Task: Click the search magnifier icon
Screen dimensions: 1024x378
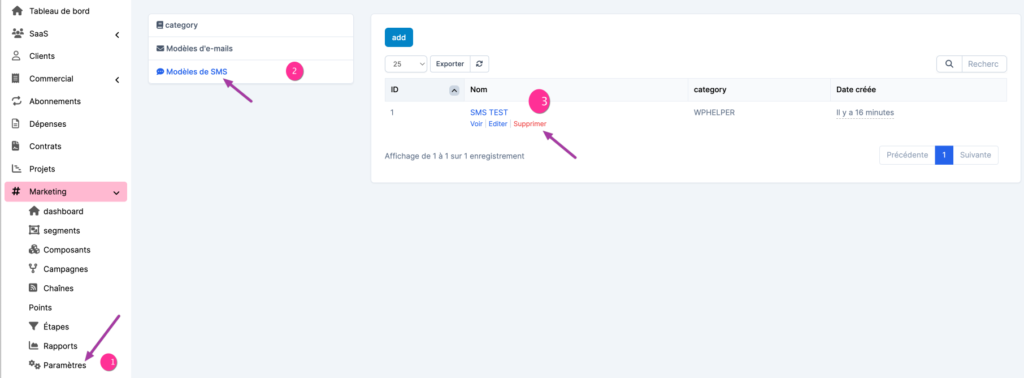Action: click(x=949, y=64)
